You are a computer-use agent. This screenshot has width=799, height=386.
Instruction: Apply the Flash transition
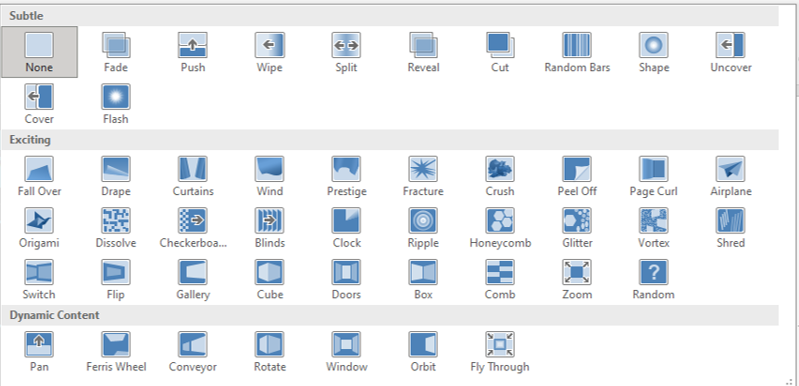[116, 103]
